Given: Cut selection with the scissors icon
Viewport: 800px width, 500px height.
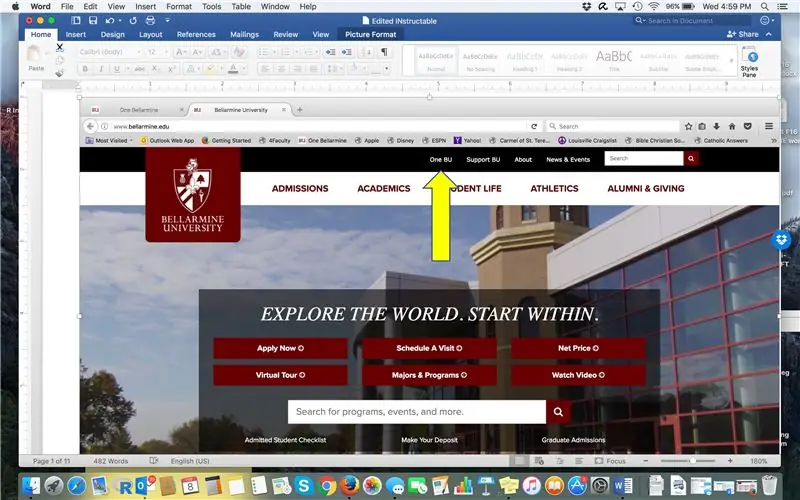Looking at the screenshot, I should [60, 47].
